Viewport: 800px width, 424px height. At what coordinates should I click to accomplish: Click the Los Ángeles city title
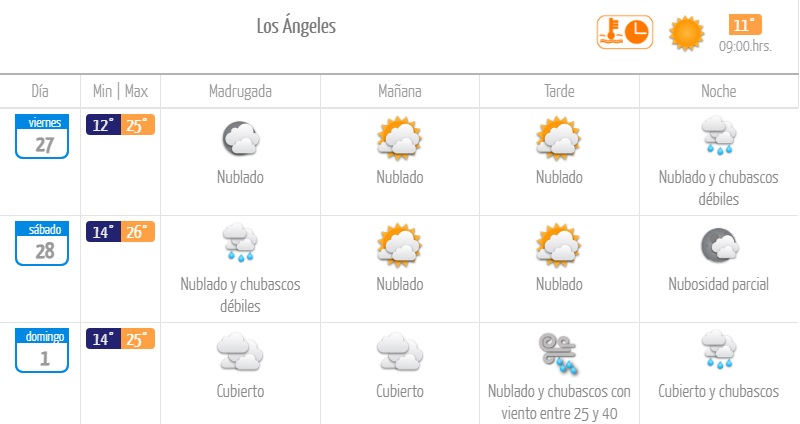pyautogui.click(x=296, y=27)
